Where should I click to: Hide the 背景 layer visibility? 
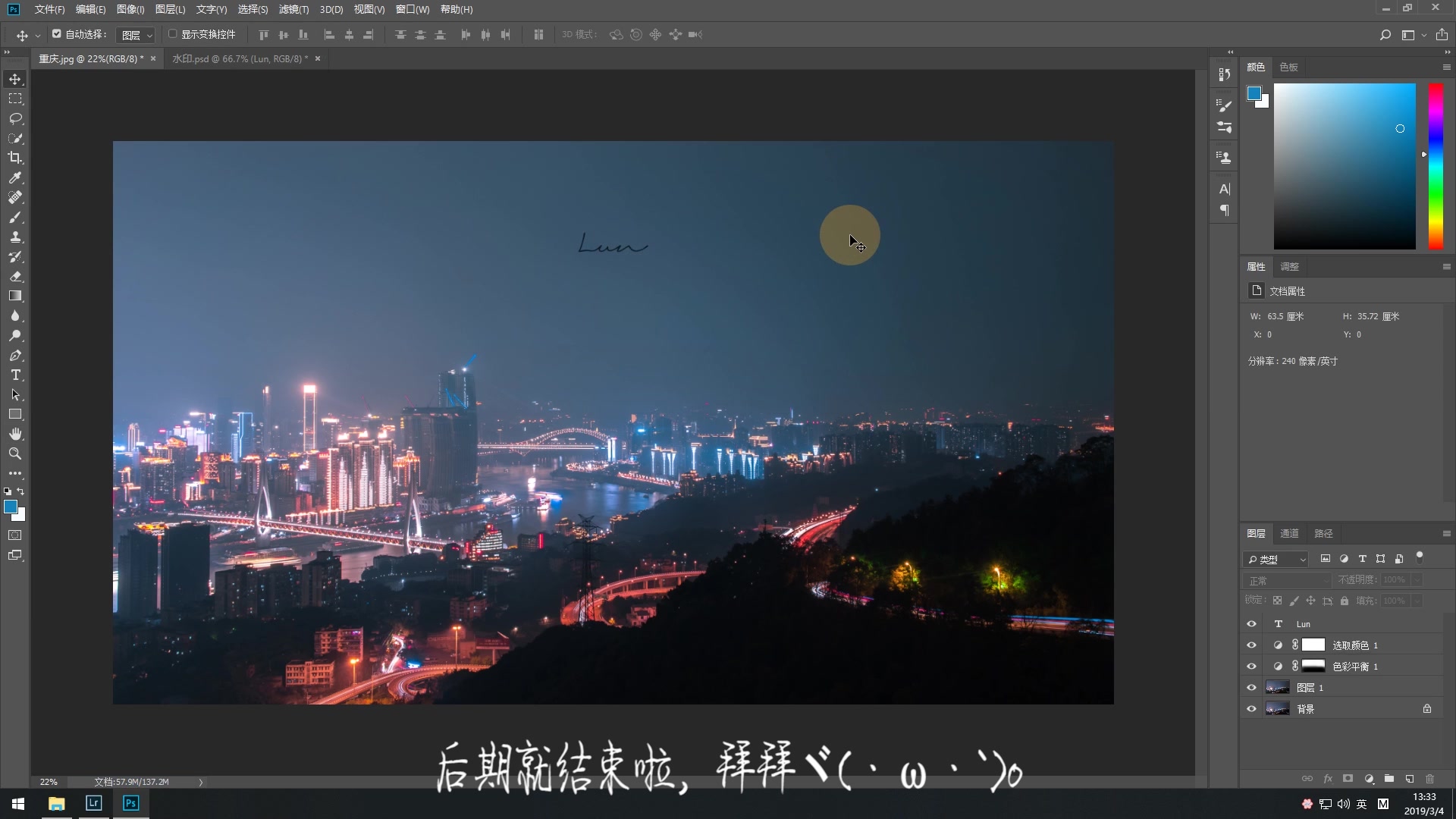[x=1251, y=708]
